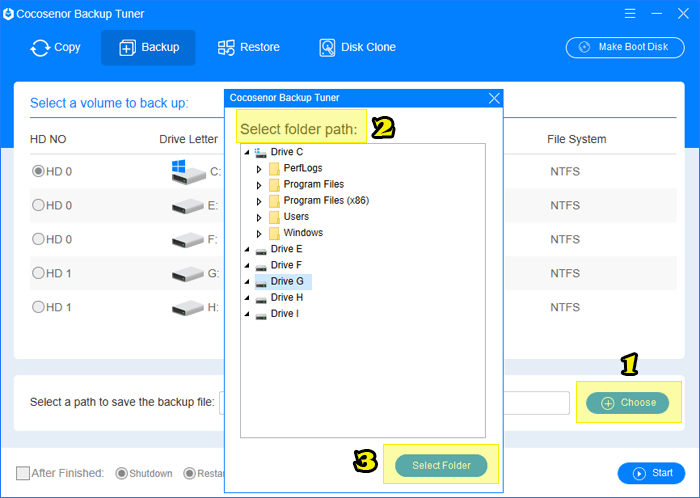Click the Drive Letter column header
Screen dimensions: 700x498
pyautogui.click(x=188, y=139)
